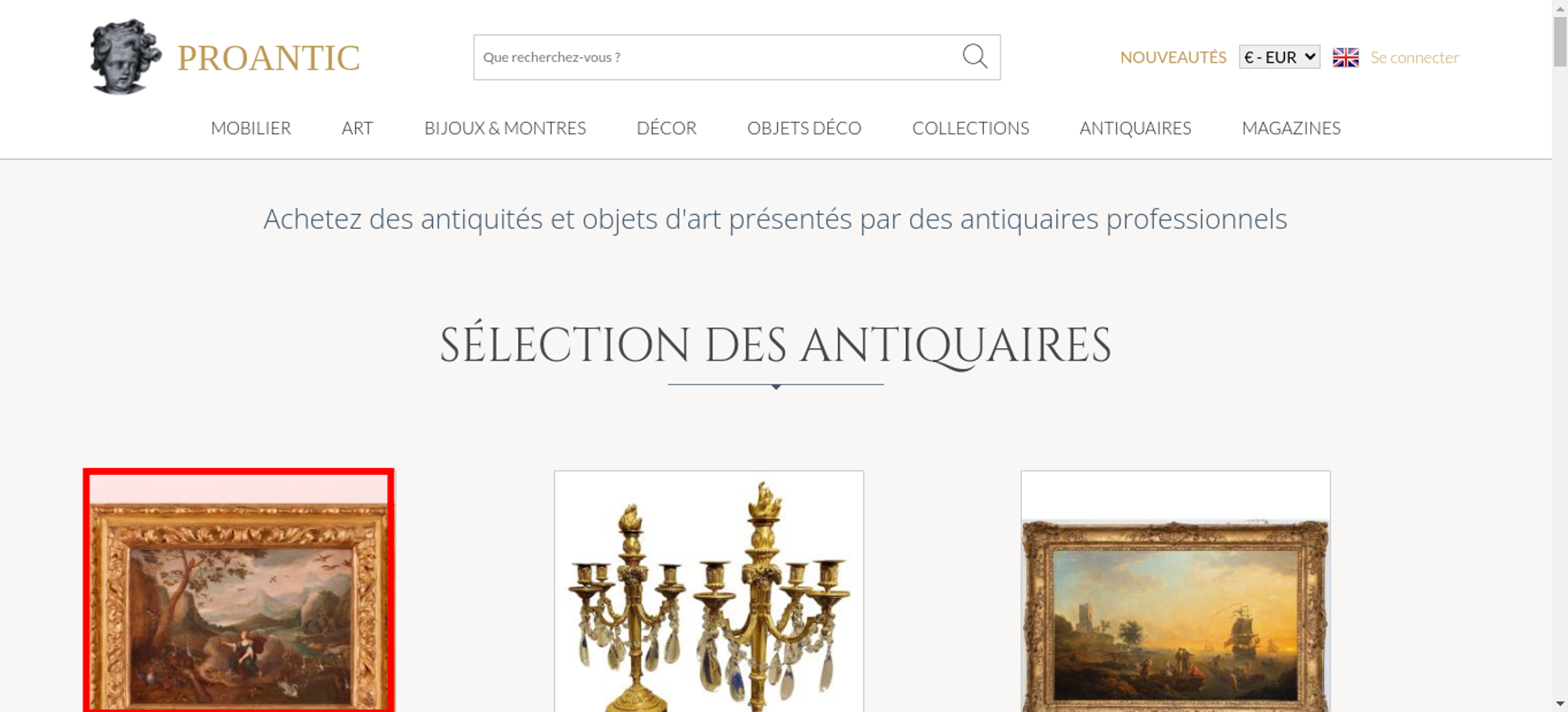Click the page scrollbar down arrow
Viewport: 1568px width, 712px height.
pyautogui.click(x=1560, y=703)
